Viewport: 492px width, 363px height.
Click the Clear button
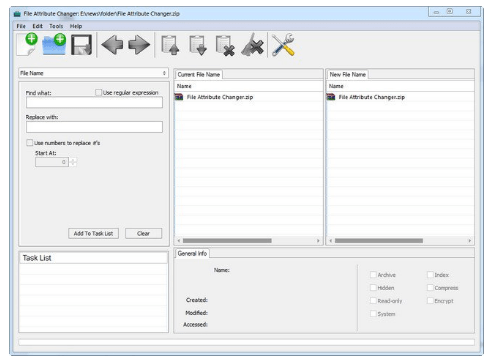143,233
